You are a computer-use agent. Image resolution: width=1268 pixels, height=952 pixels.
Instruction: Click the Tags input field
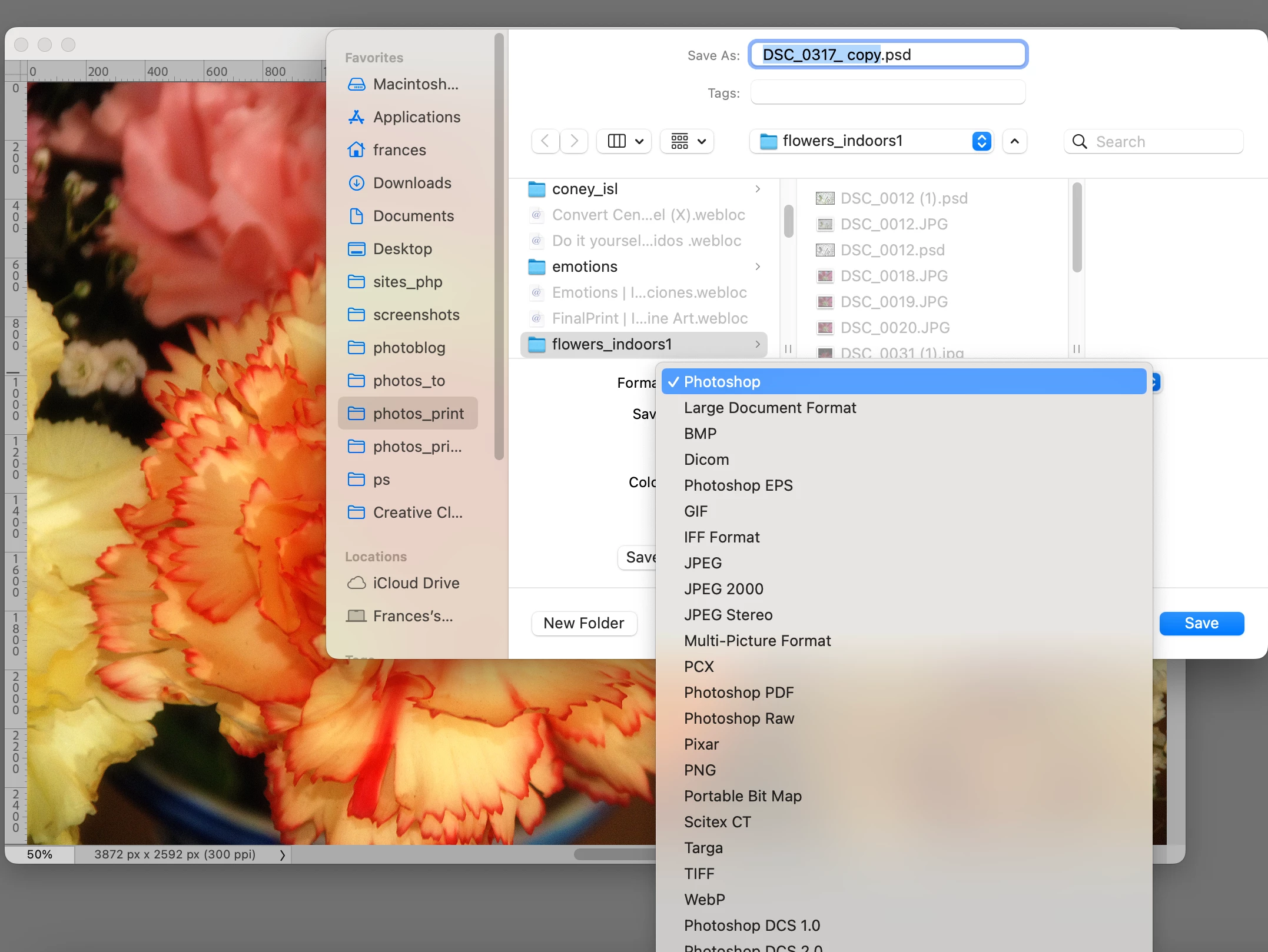887,92
